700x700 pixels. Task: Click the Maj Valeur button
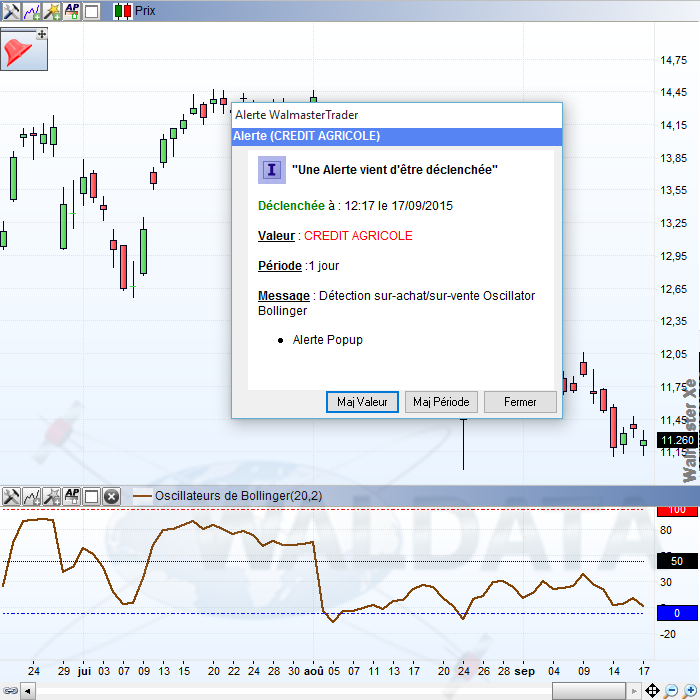(x=362, y=402)
